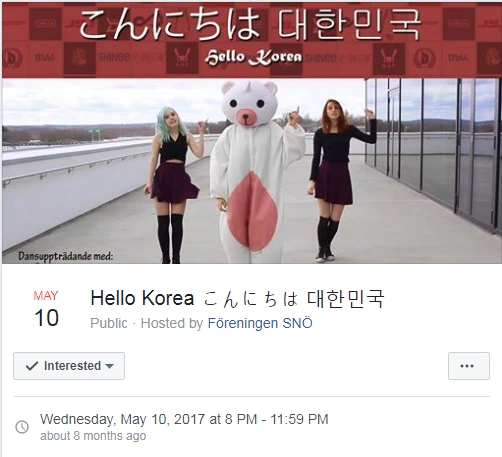The width and height of the screenshot is (502, 457).
Task: Open the Föreningen SNÖ host page
Action: click(x=260, y=323)
